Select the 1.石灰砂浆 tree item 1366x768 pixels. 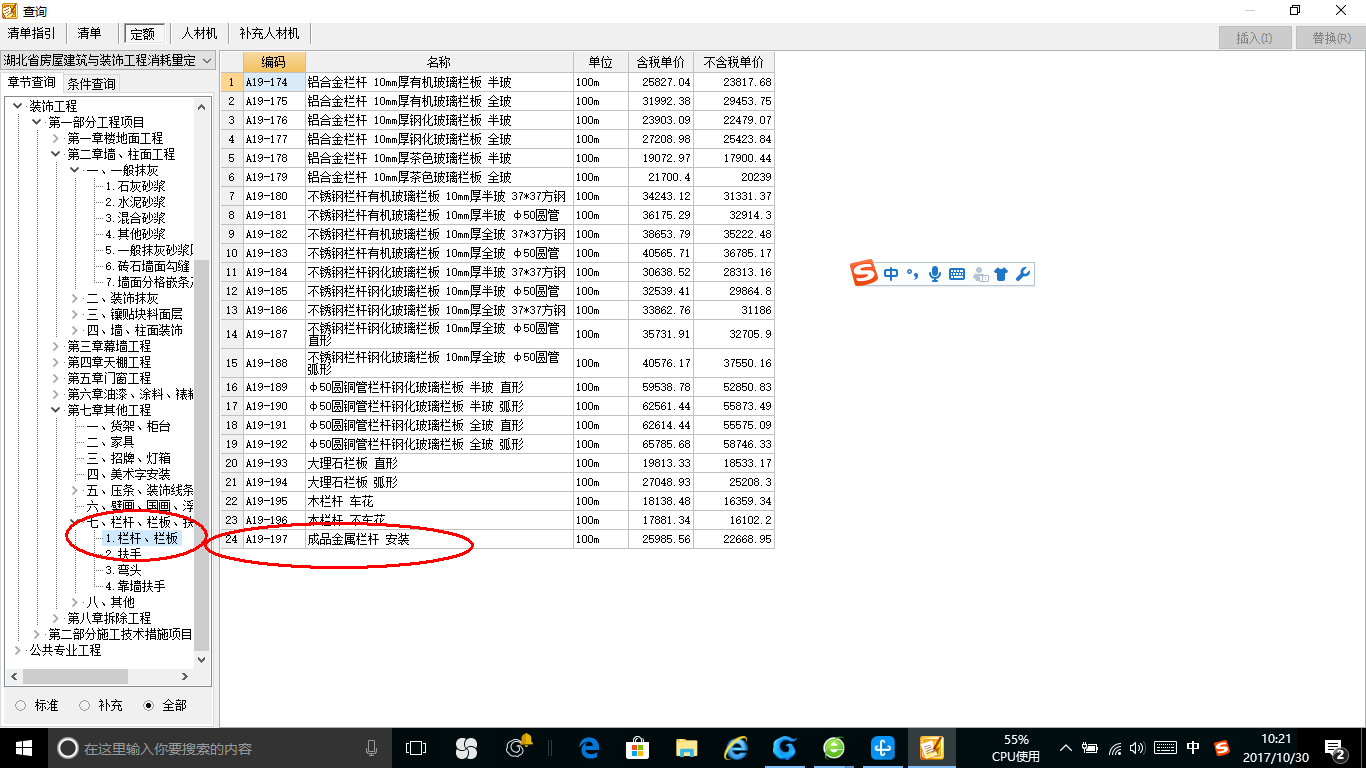[x=135, y=186]
